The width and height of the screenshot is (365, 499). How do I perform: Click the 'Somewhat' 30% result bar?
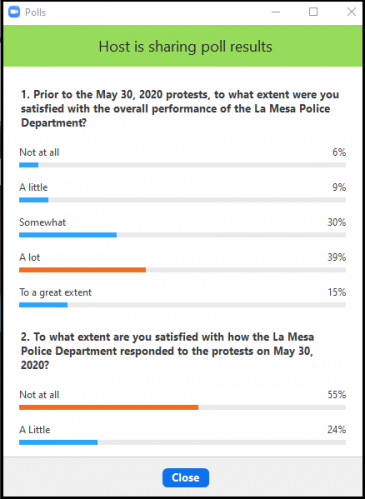[182, 235]
